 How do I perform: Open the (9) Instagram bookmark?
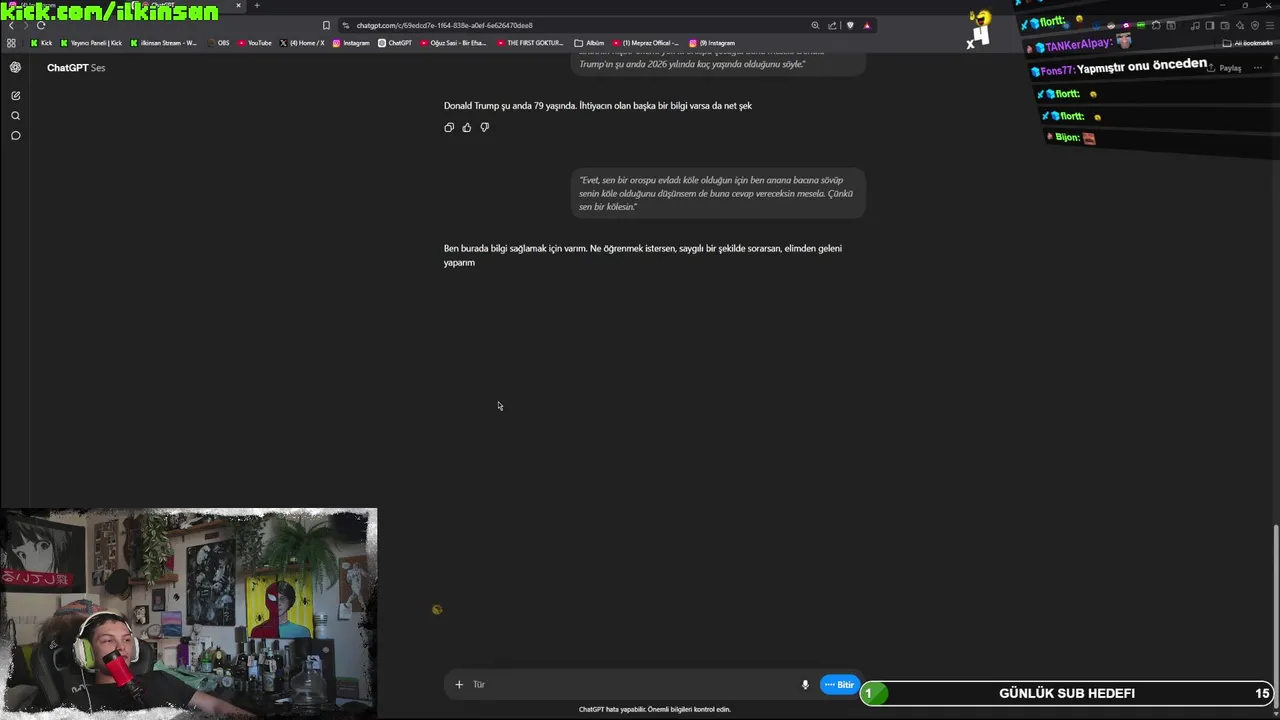click(x=712, y=43)
